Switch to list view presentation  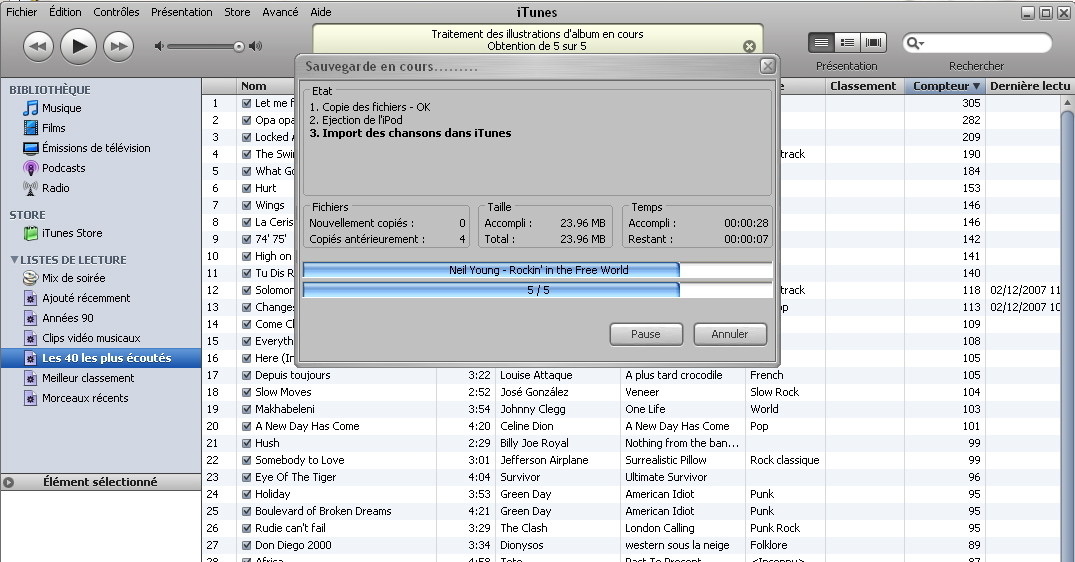[x=821, y=42]
